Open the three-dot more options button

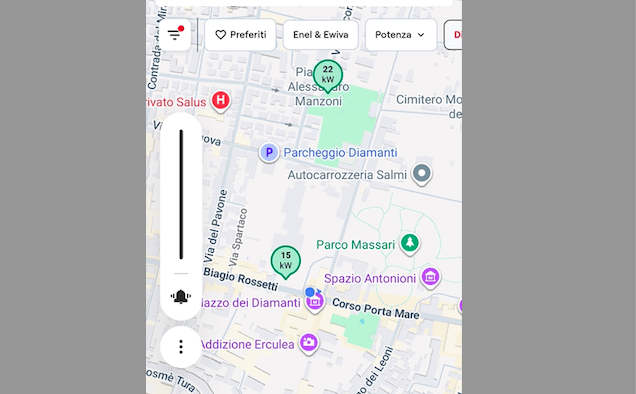(181, 347)
